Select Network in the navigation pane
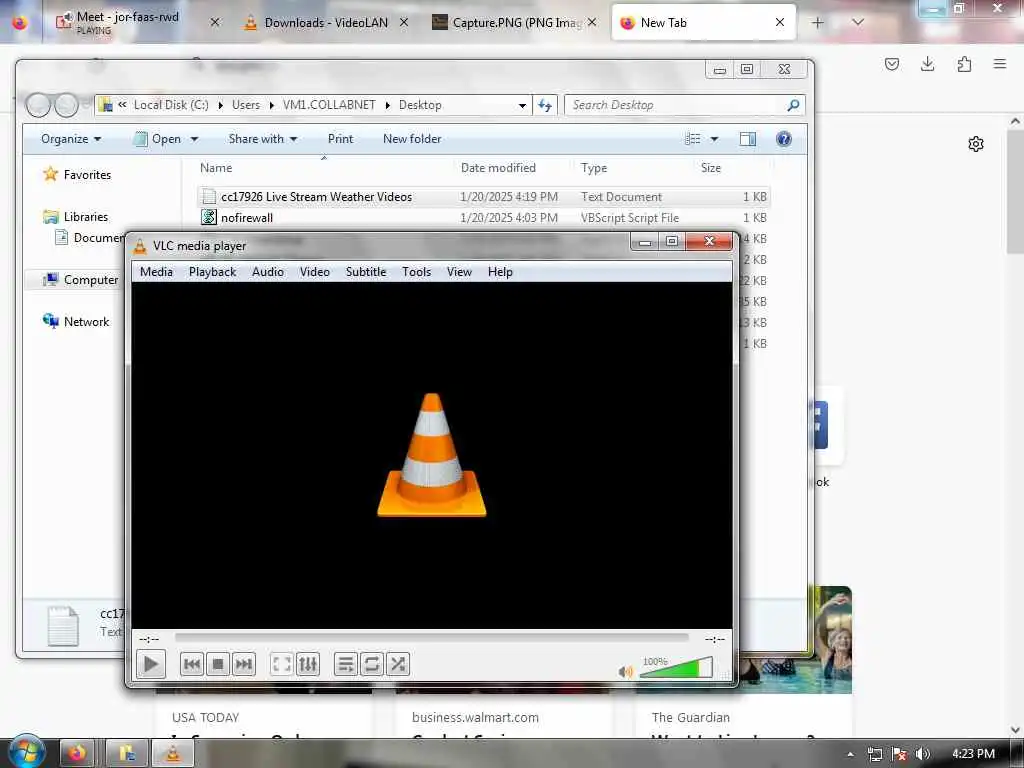This screenshot has height=768, width=1024. (86, 322)
